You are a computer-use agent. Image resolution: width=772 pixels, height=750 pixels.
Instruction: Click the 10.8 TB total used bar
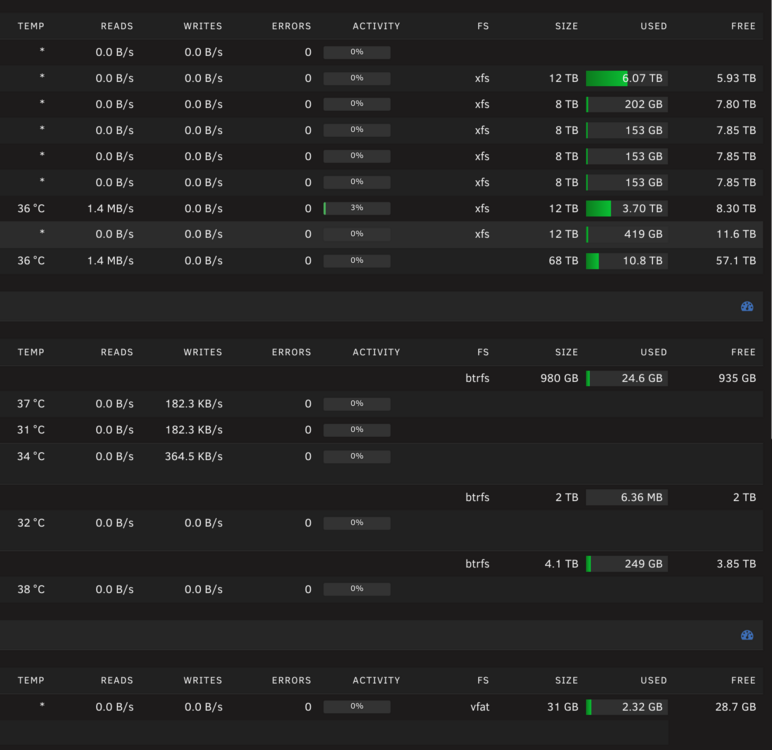click(x=627, y=261)
